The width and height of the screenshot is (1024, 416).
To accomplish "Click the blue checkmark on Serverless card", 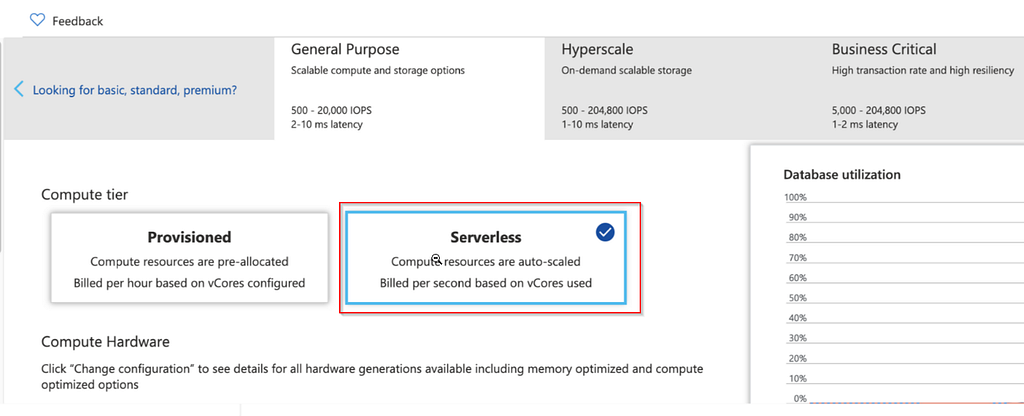I will [605, 232].
